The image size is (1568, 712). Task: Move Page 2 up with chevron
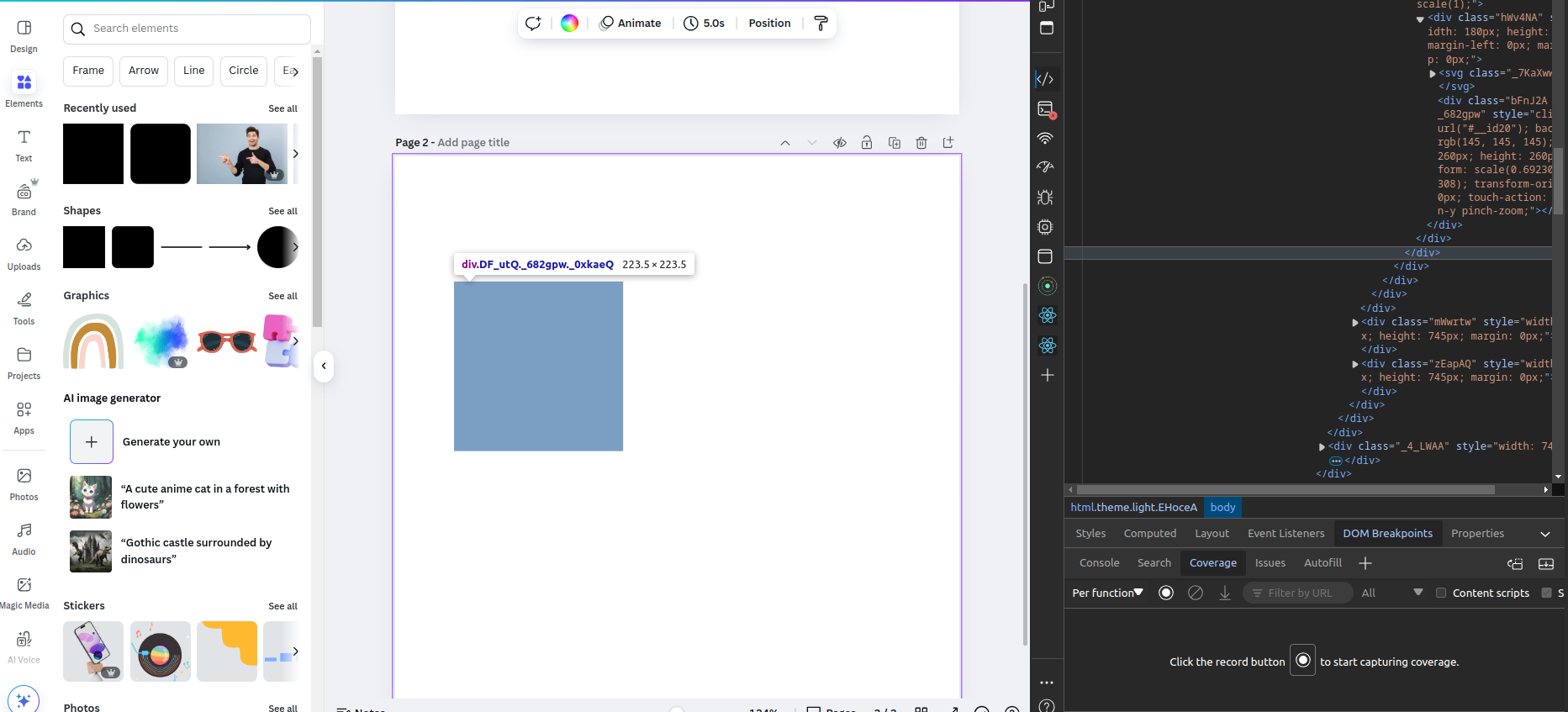coord(785,143)
